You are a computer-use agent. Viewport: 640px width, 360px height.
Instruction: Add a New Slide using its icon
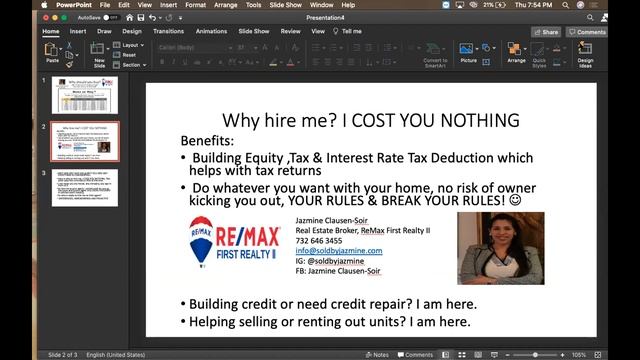[x=97, y=49]
